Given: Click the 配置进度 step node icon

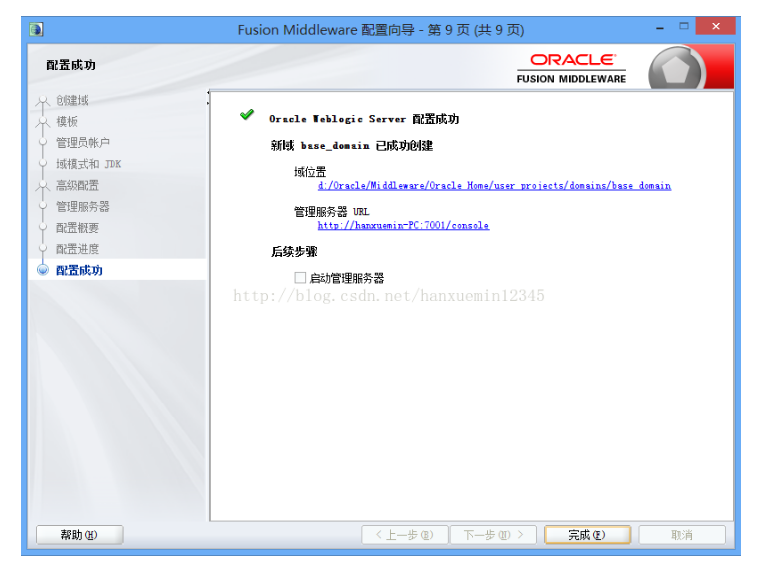Looking at the screenshot, I should coord(43,249).
